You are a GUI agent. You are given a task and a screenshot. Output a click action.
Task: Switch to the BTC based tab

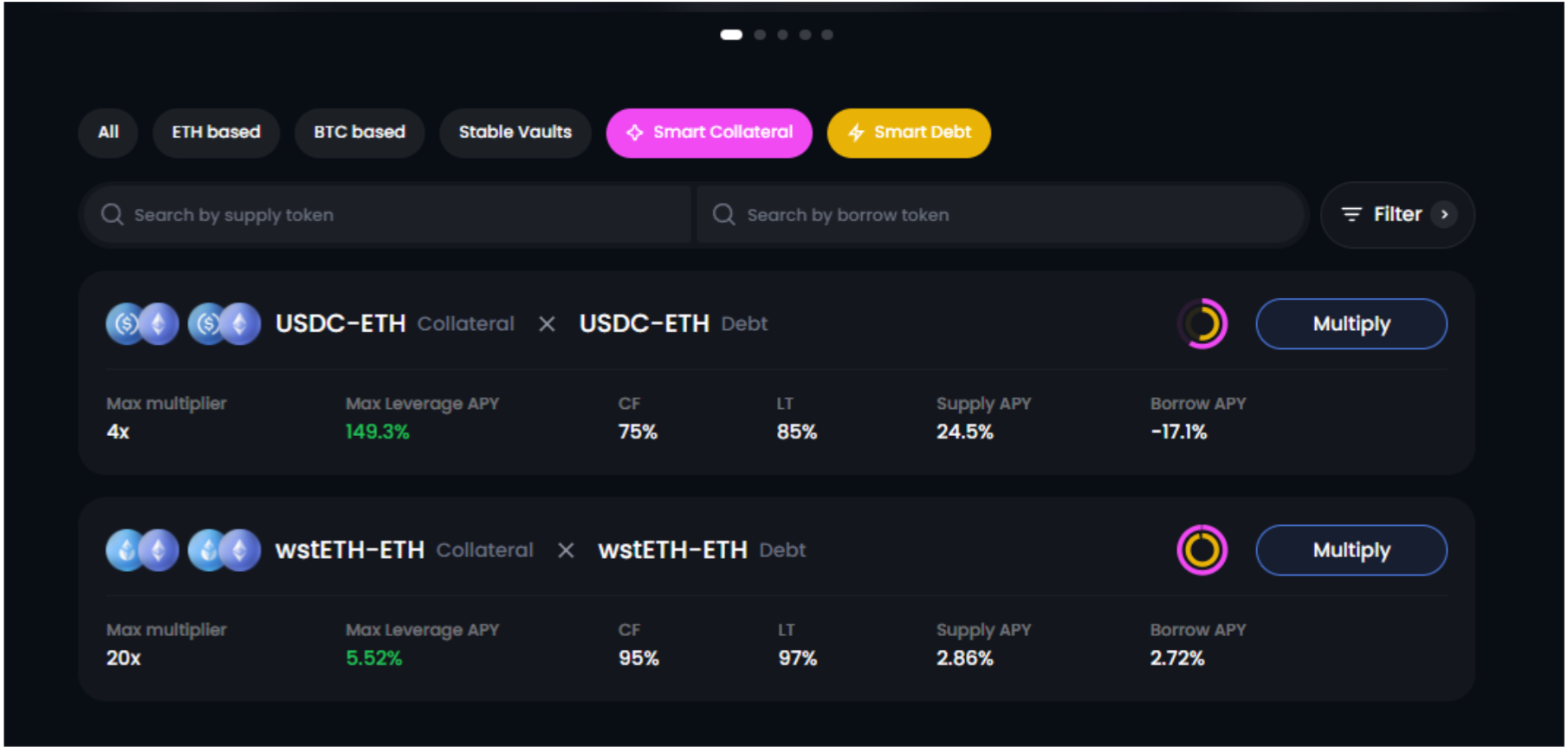[359, 133]
